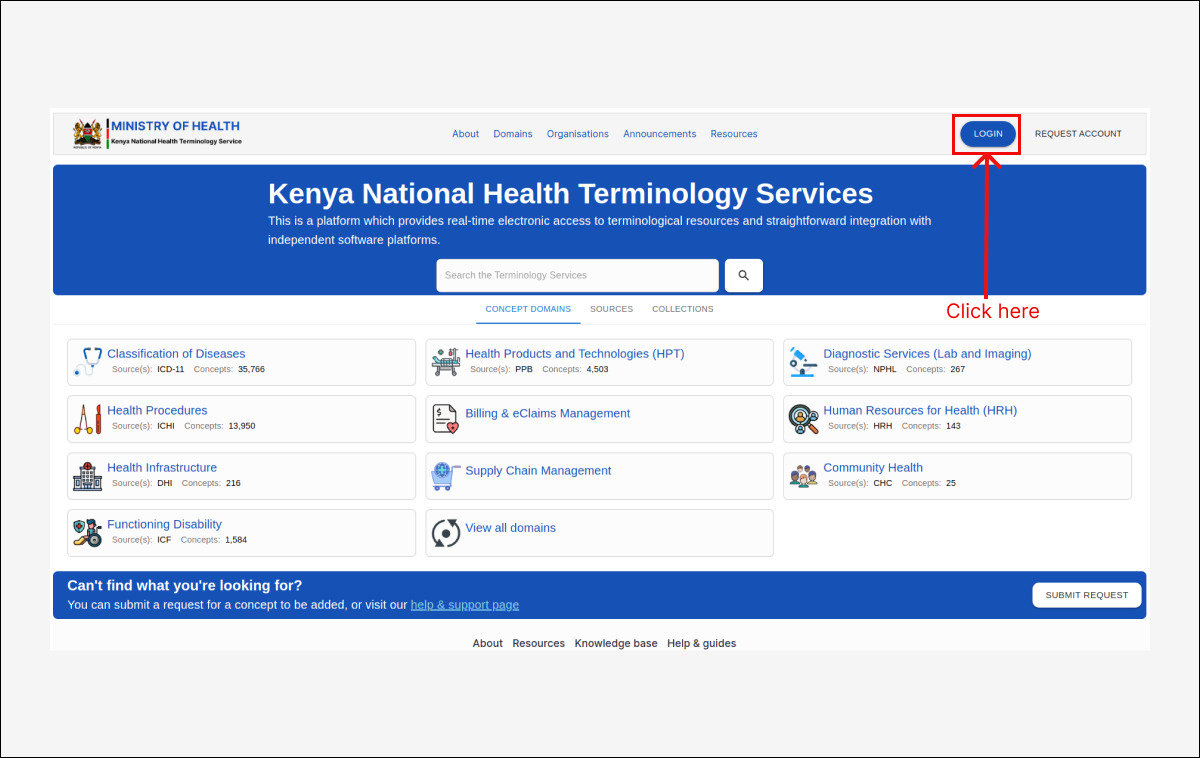Screen dimensions: 1200x758
Task: Click the circular arrows icon for View all domains
Action: pyautogui.click(x=446, y=533)
